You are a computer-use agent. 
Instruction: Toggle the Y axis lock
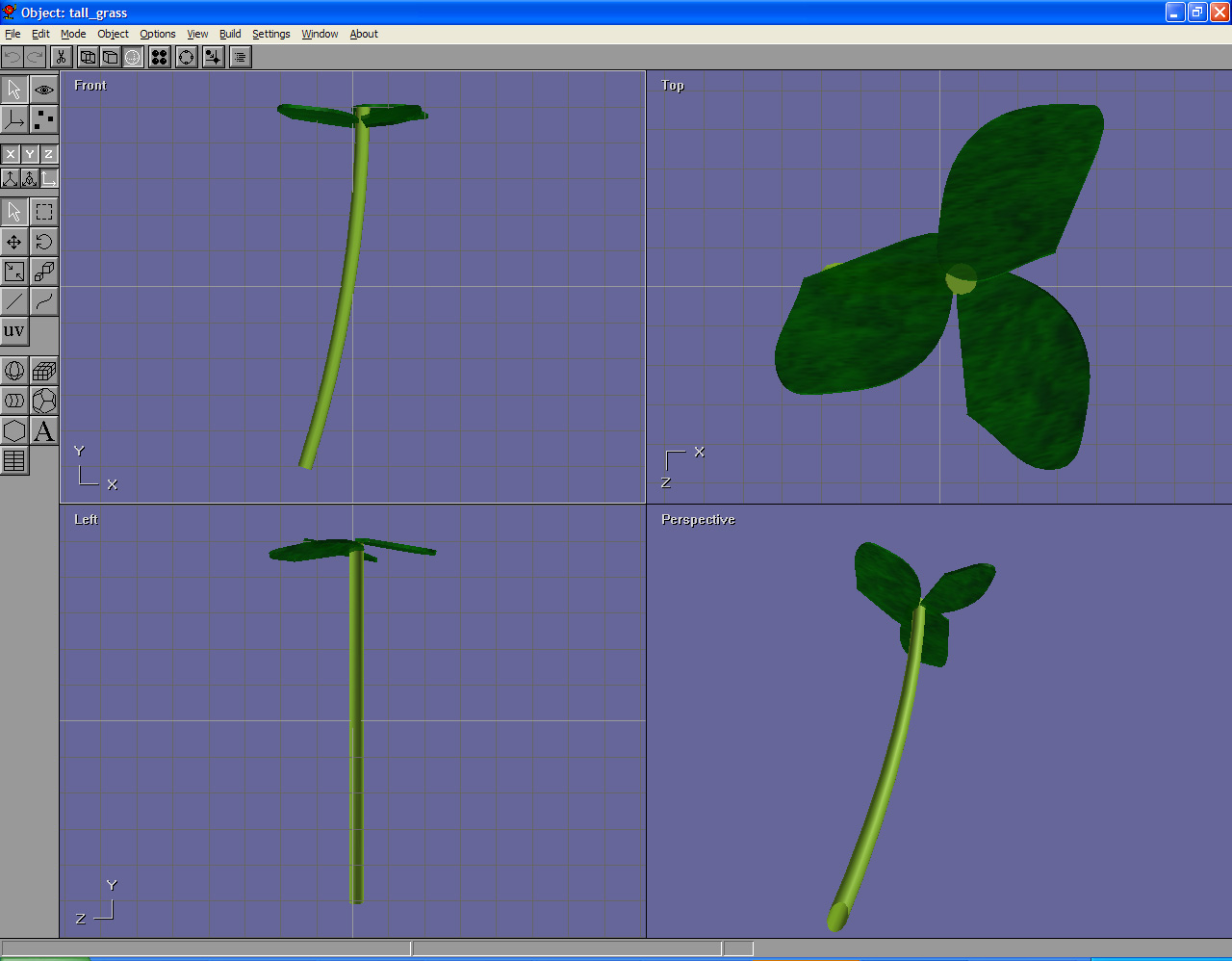tap(30, 154)
